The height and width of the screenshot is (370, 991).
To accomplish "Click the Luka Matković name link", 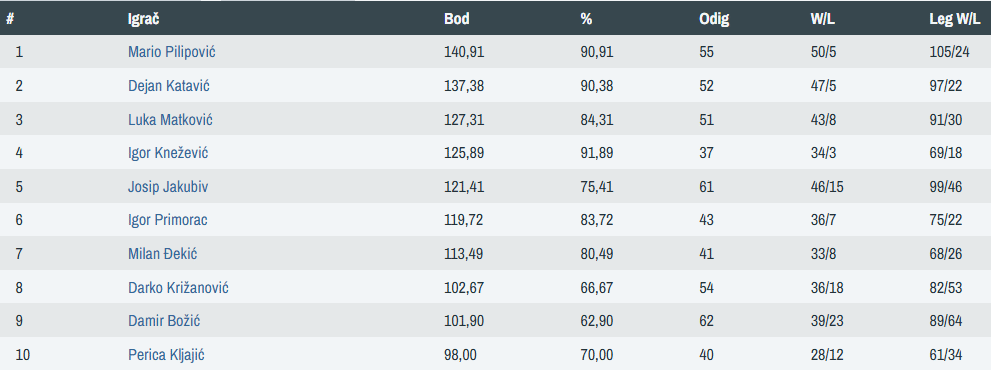I will pos(170,119).
